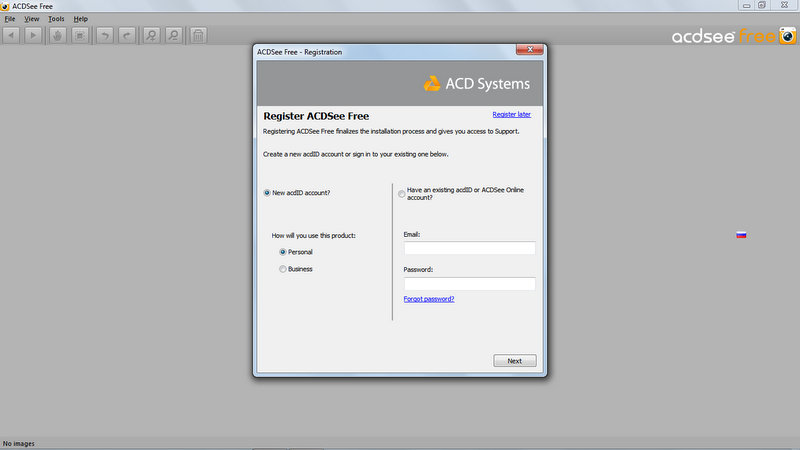The height and width of the screenshot is (450, 800).
Task: Select the existing acdID account radio button
Action: (402, 194)
